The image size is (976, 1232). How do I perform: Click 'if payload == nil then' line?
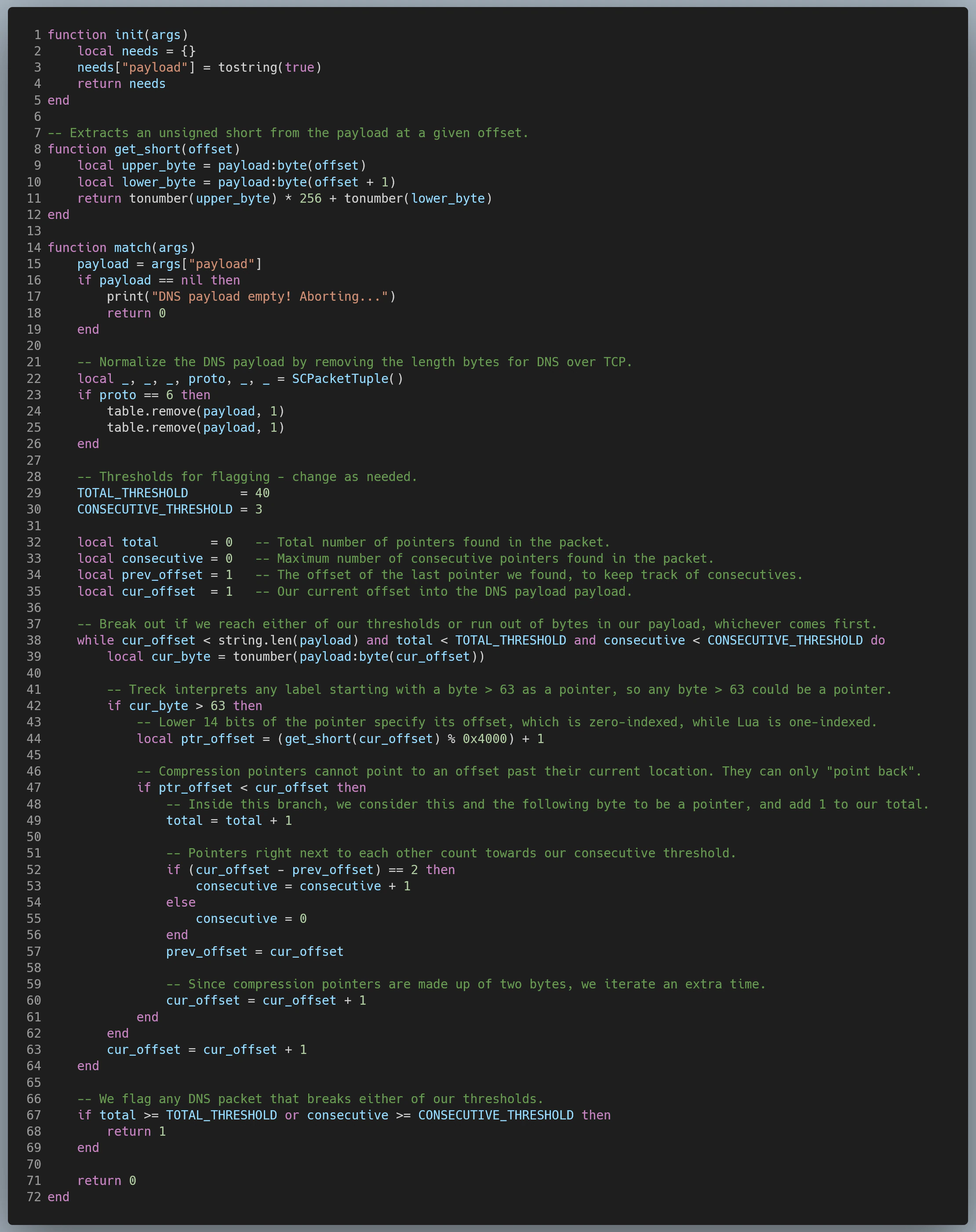tap(159, 281)
